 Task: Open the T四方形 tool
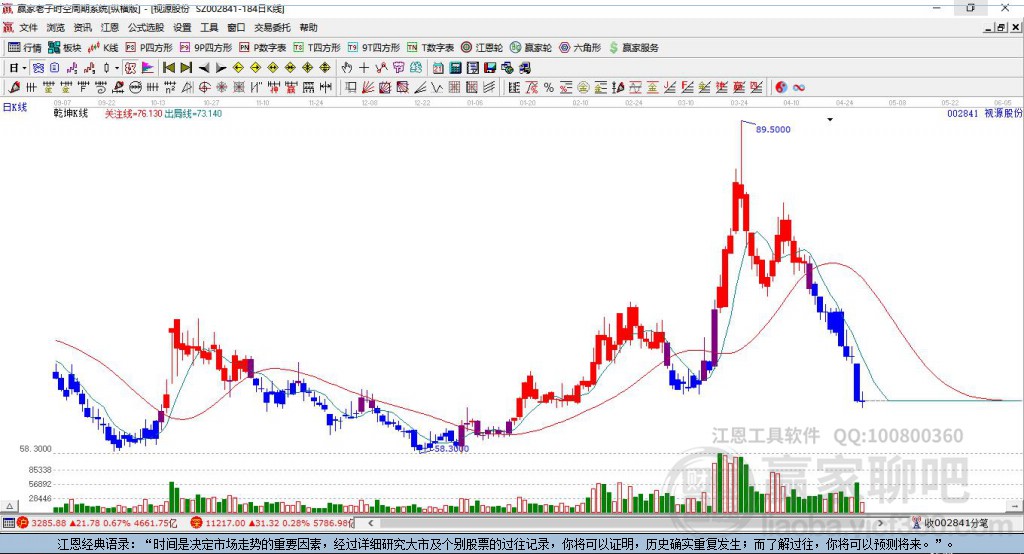317,48
